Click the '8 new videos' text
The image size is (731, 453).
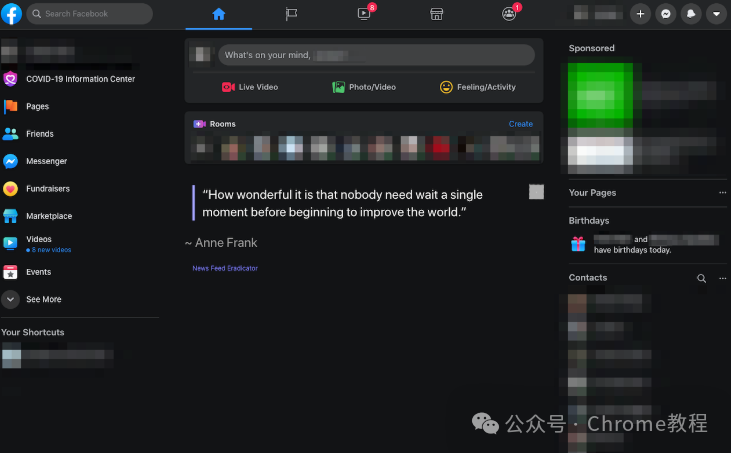pyautogui.click(x=51, y=250)
